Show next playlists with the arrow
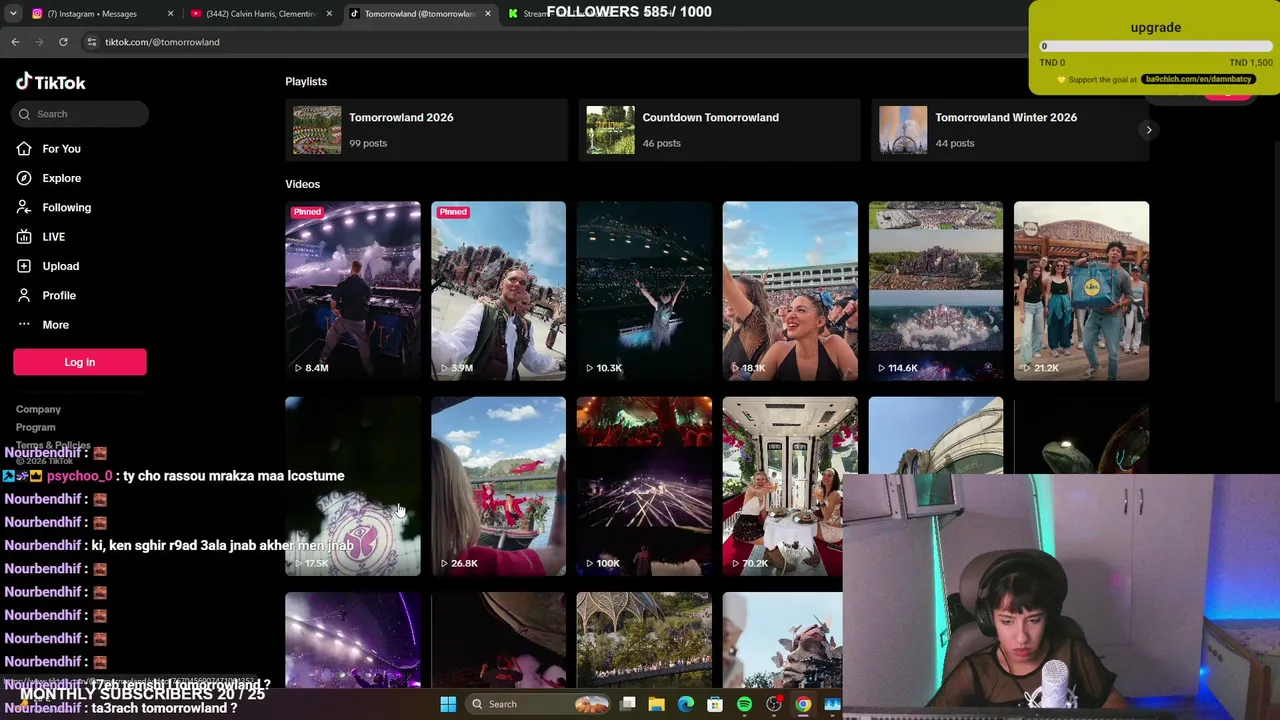The height and width of the screenshot is (720, 1280). click(1149, 130)
